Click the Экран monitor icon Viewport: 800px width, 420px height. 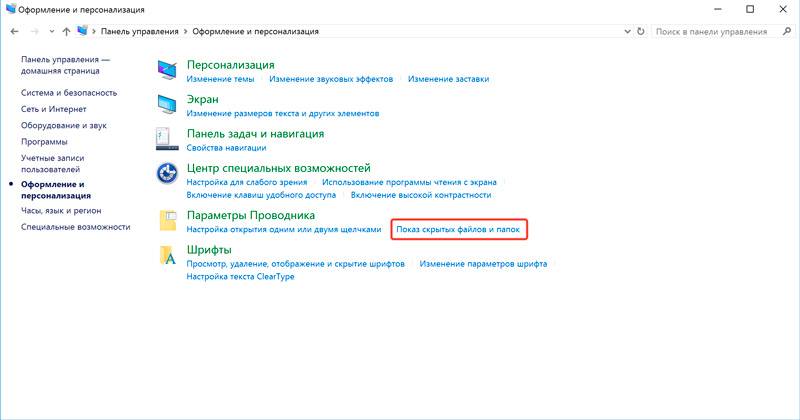click(167, 106)
